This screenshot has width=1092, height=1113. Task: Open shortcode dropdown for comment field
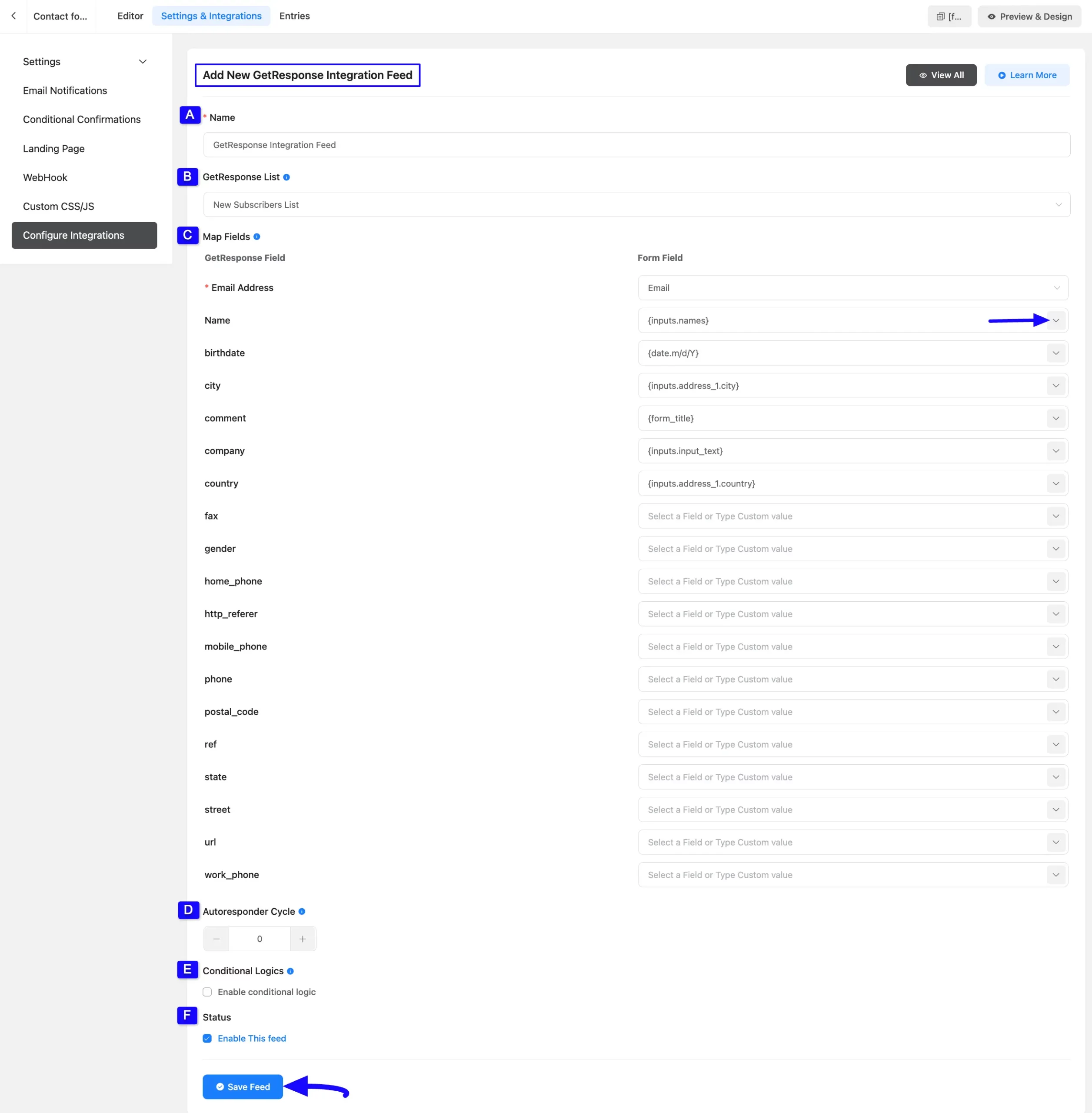tap(1055, 419)
